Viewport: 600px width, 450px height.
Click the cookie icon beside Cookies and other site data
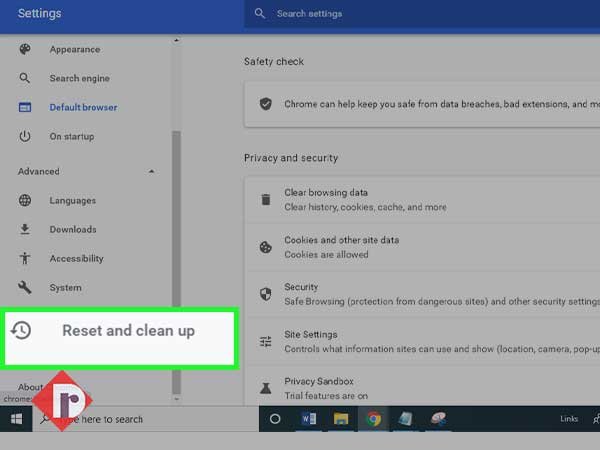pos(266,247)
